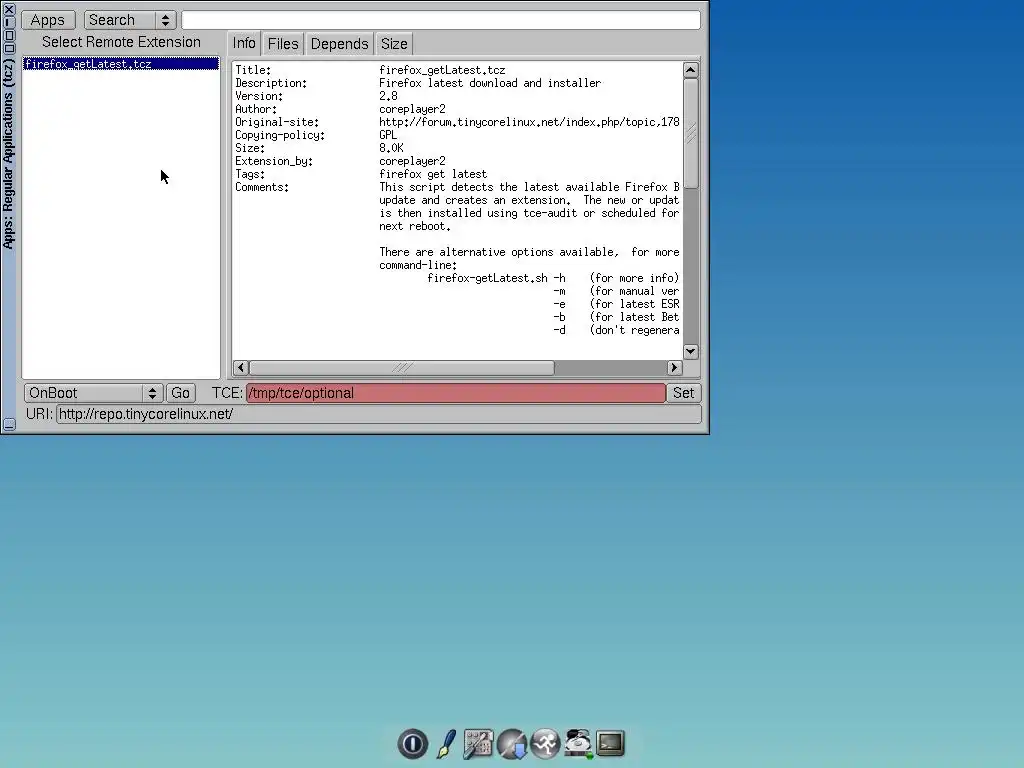Click the tags value 'firefox get latest'

point(433,174)
